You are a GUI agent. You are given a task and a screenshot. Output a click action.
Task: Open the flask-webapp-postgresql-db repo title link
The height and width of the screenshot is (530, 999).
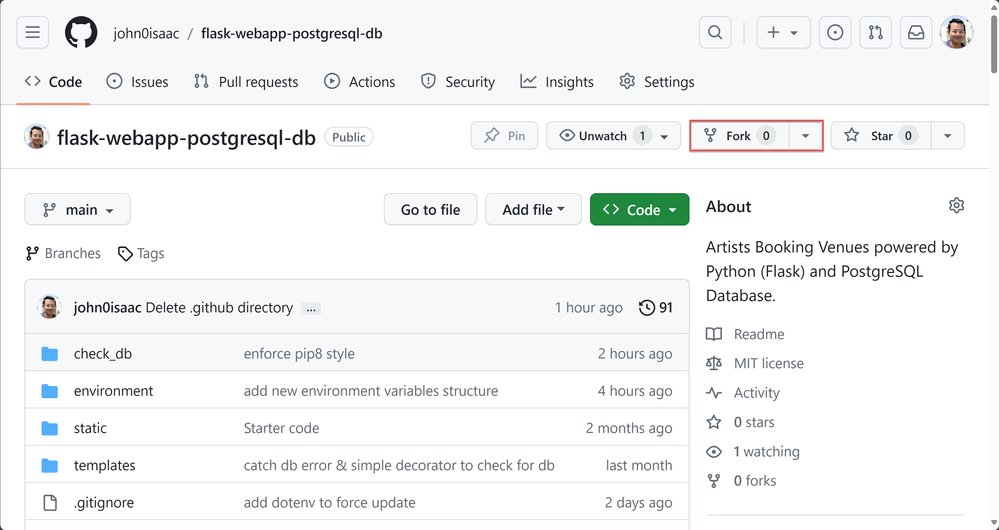pos(187,137)
